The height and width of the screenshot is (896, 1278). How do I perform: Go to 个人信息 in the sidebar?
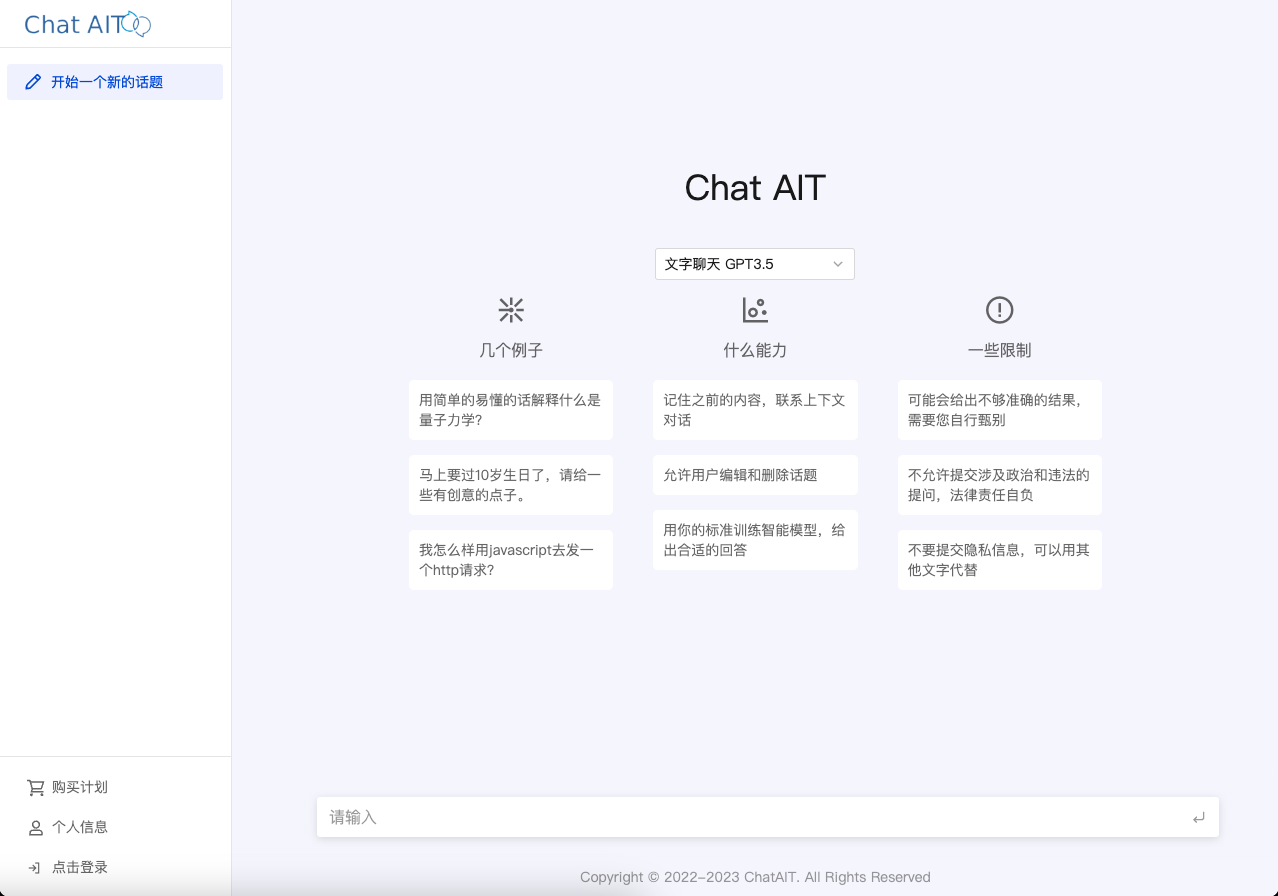tap(80, 828)
